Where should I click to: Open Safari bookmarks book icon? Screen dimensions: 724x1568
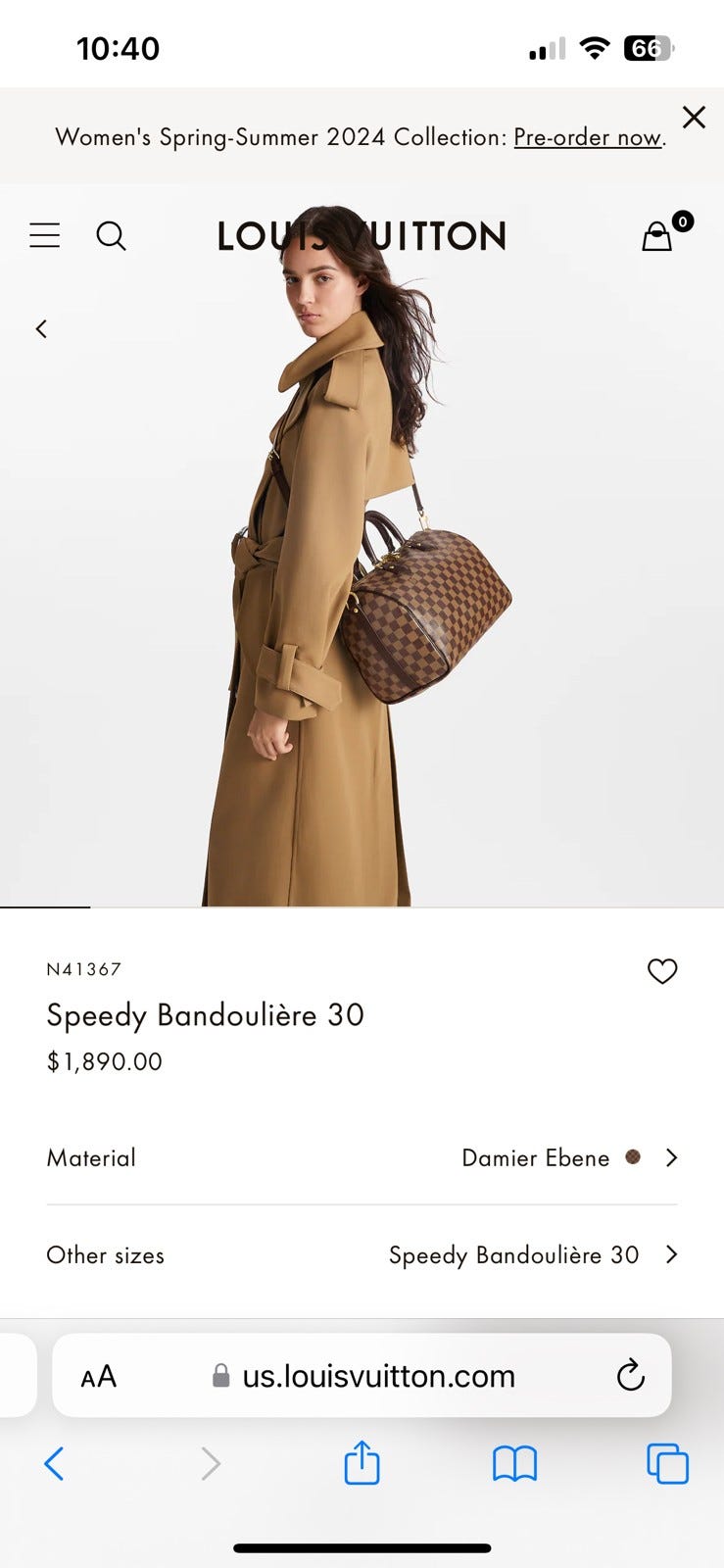tap(514, 1464)
